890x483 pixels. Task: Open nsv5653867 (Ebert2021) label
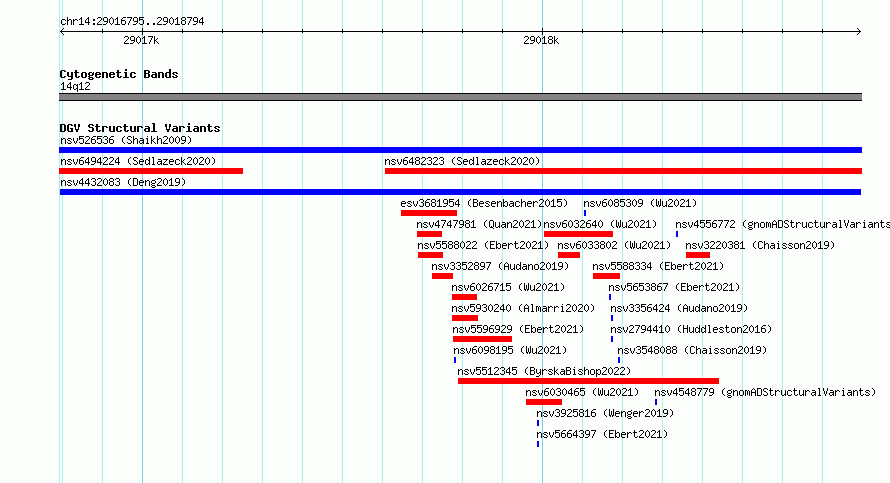click(674, 287)
